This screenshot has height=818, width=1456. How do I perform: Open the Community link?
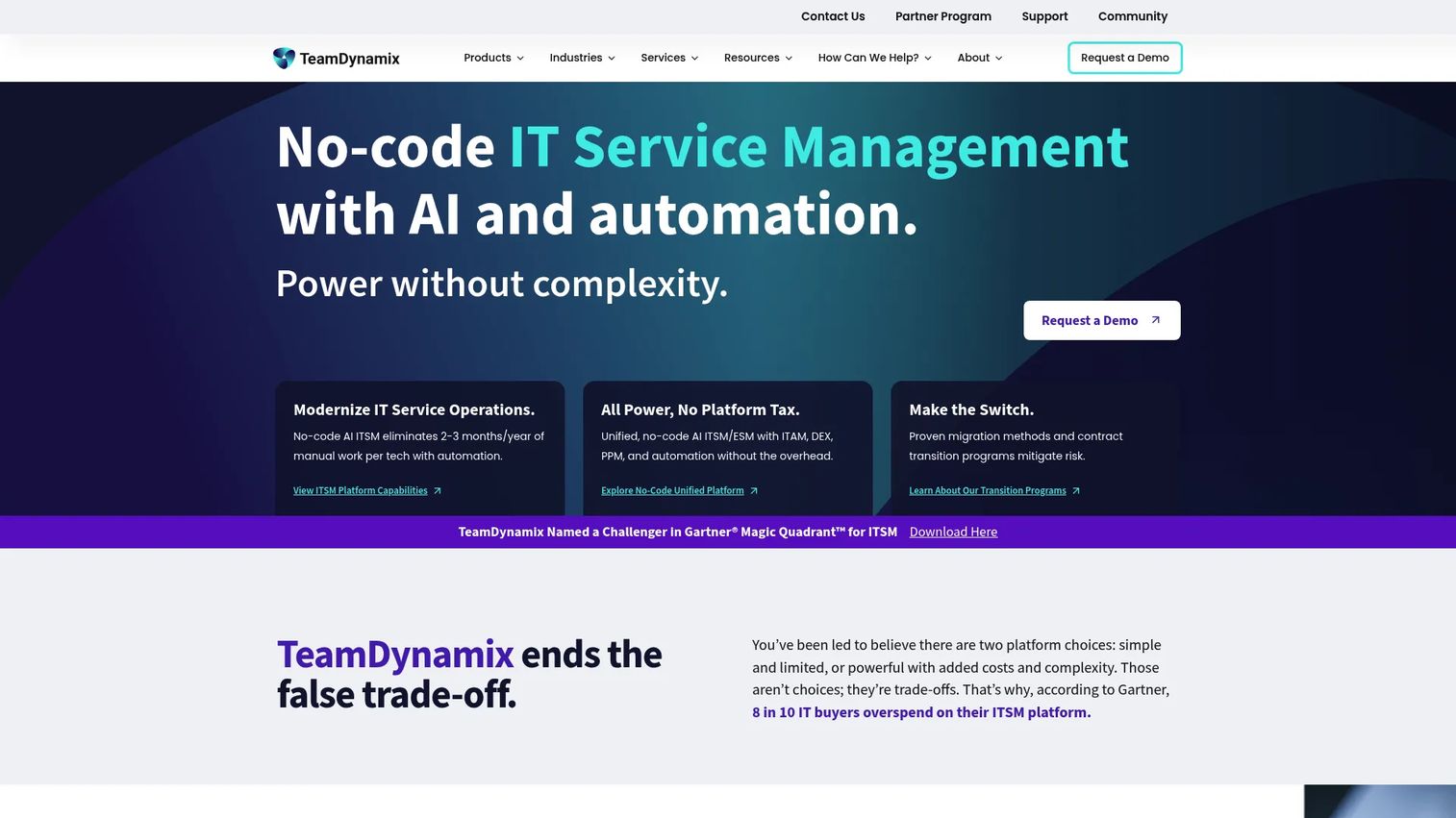1133,16
